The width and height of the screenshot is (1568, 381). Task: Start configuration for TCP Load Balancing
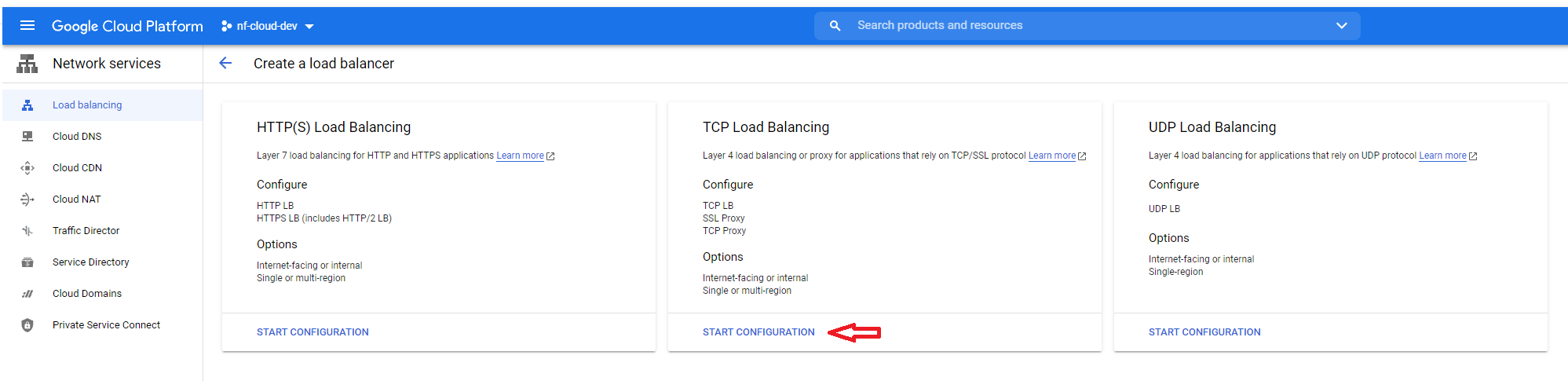pyautogui.click(x=758, y=332)
